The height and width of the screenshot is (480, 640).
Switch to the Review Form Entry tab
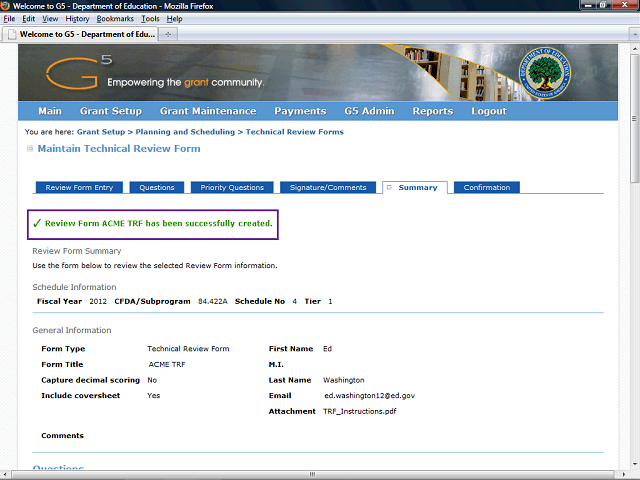(79, 187)
